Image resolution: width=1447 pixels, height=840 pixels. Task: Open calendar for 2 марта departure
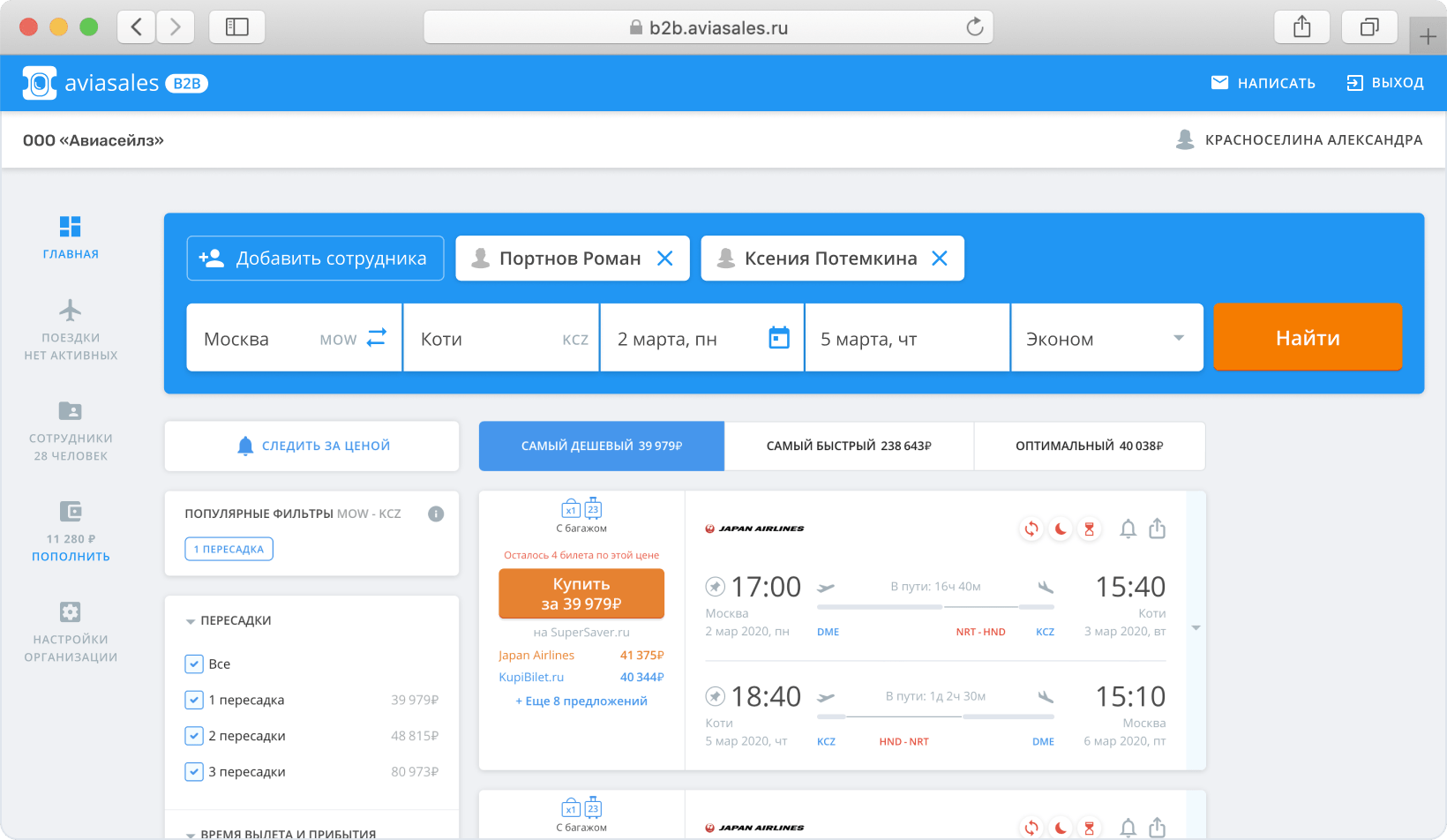pos(779,338)
